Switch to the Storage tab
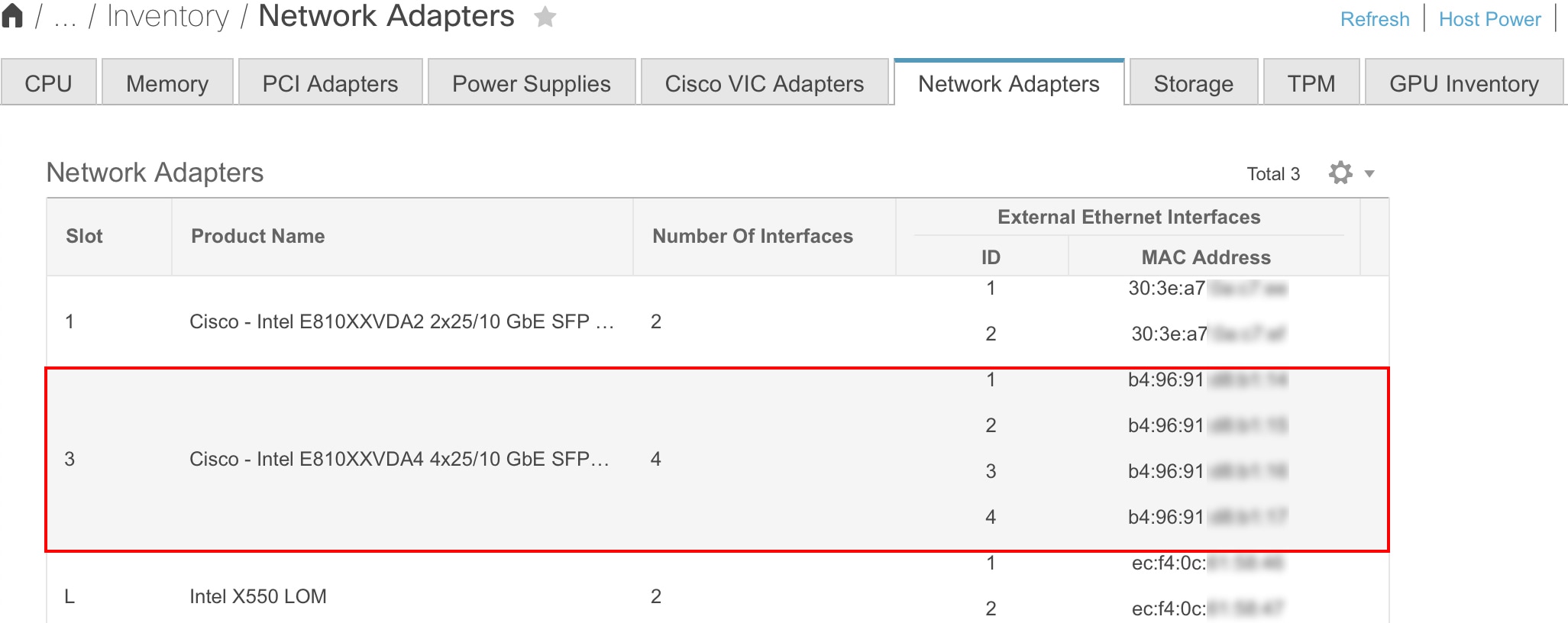Image resolution: width=1568 pixels, height=623 pixels. point(1192,82)
